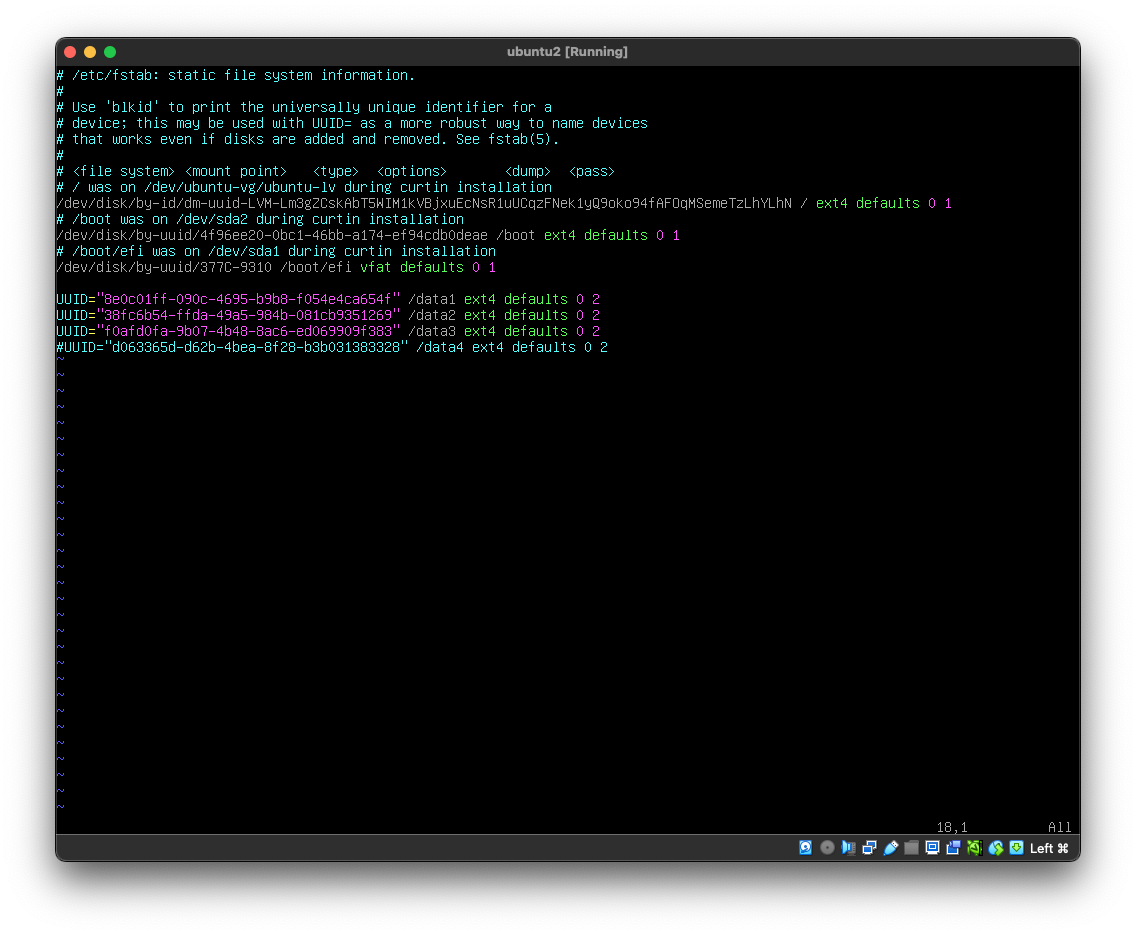Viewport: 1136px width, 935px height.
Task: Click the hard disk activity icon
Action: (806, 847)
